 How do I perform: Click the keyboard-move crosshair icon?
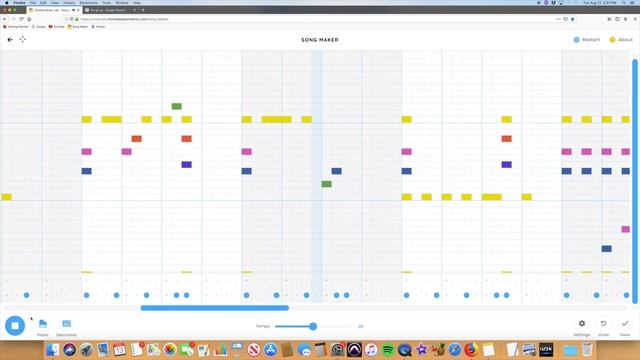22,40
